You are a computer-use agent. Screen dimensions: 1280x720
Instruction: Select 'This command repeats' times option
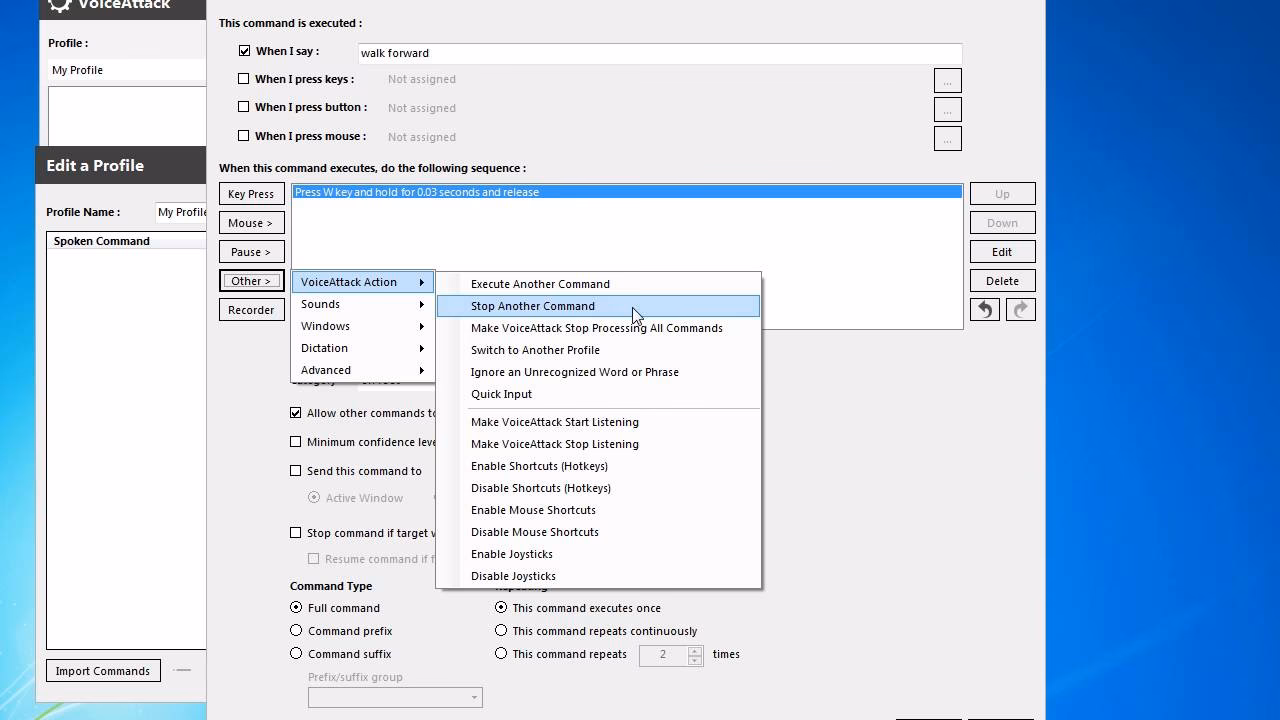coord(501,653)
